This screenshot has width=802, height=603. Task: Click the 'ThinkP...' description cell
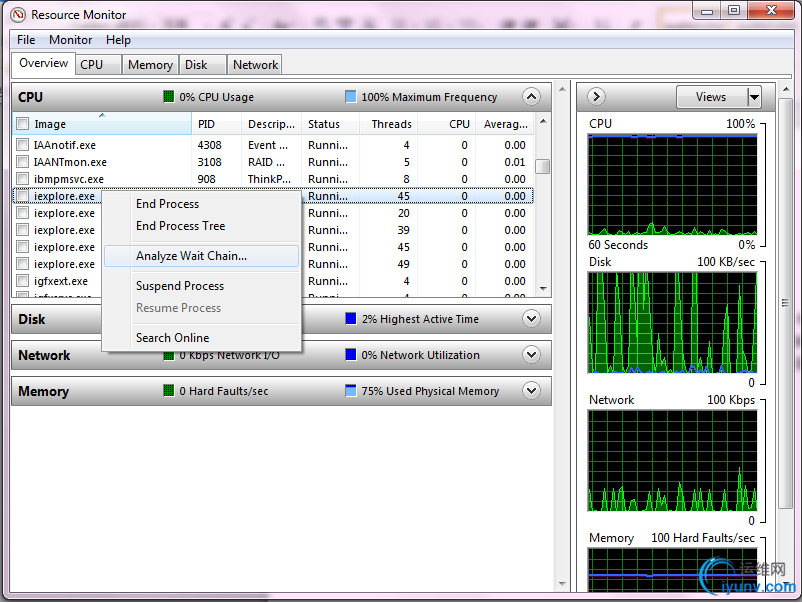tap(270, 179)
